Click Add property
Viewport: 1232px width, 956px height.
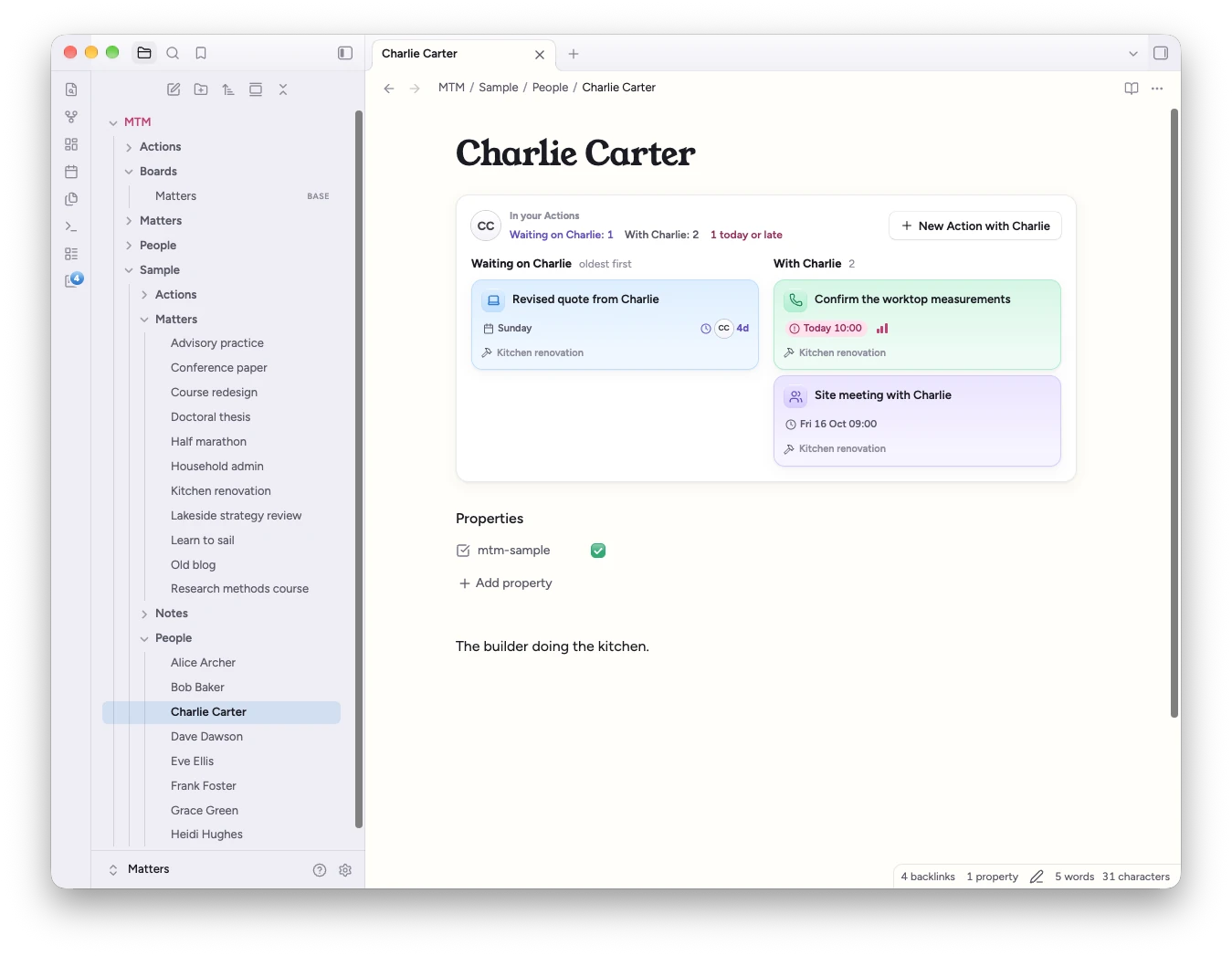pyautogui.click(x=505, y=583)
